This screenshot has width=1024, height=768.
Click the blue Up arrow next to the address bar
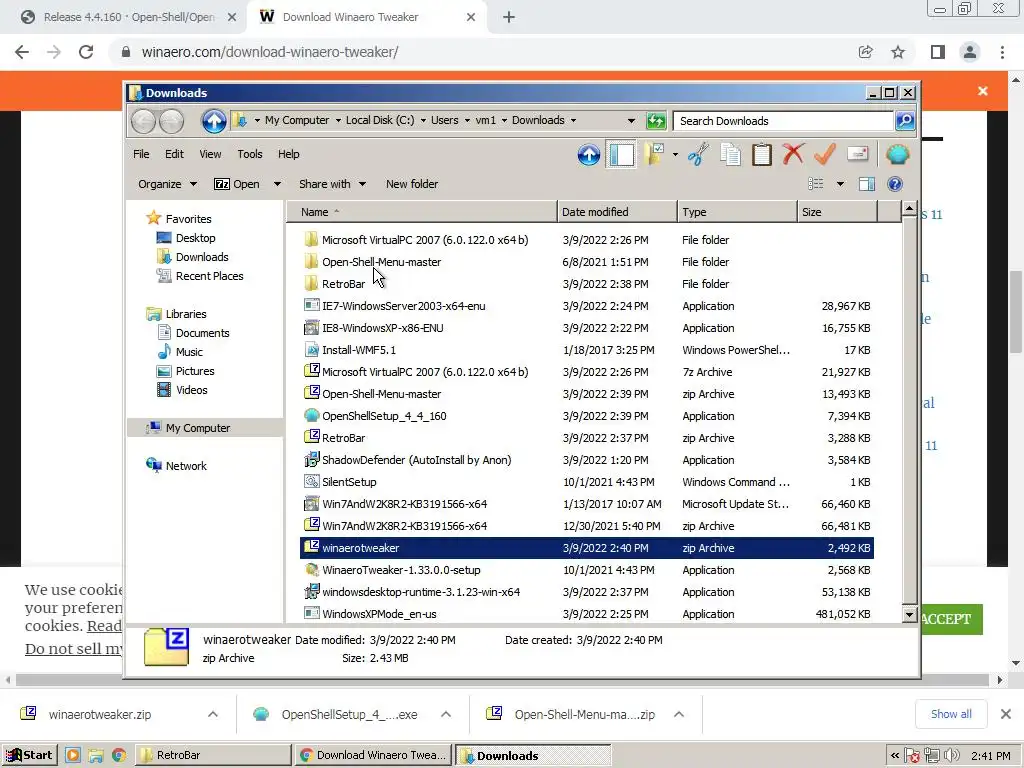coord(214,121)
